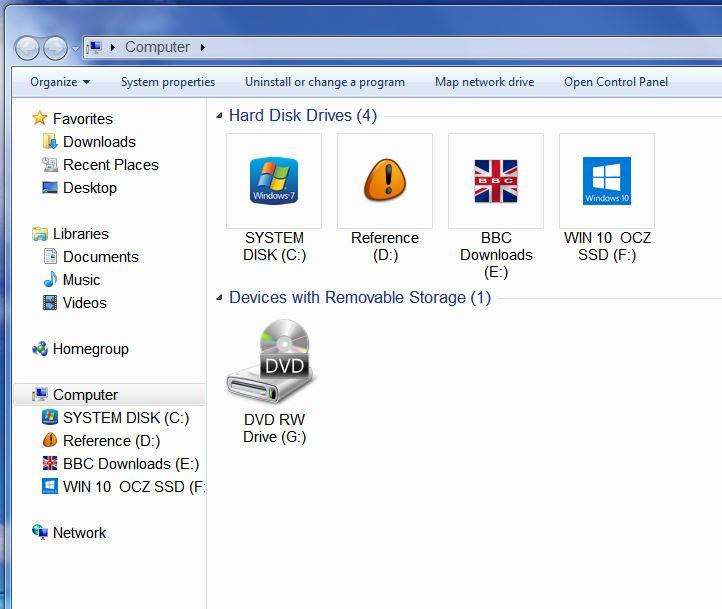
Task: Open the Reference (D:) warning drive icon
Action: click(x=385, y=180)
